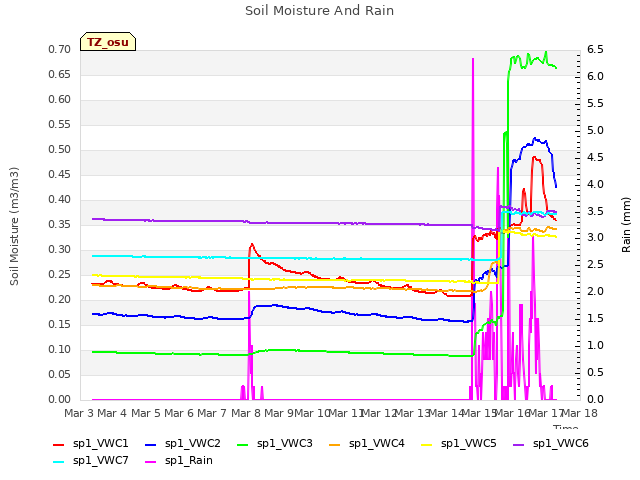Image resolution: width=640 pixels, height=480 pixels.
Task: Toggle the sp1_VWC5 legend entry
Action: coord(459,443)
